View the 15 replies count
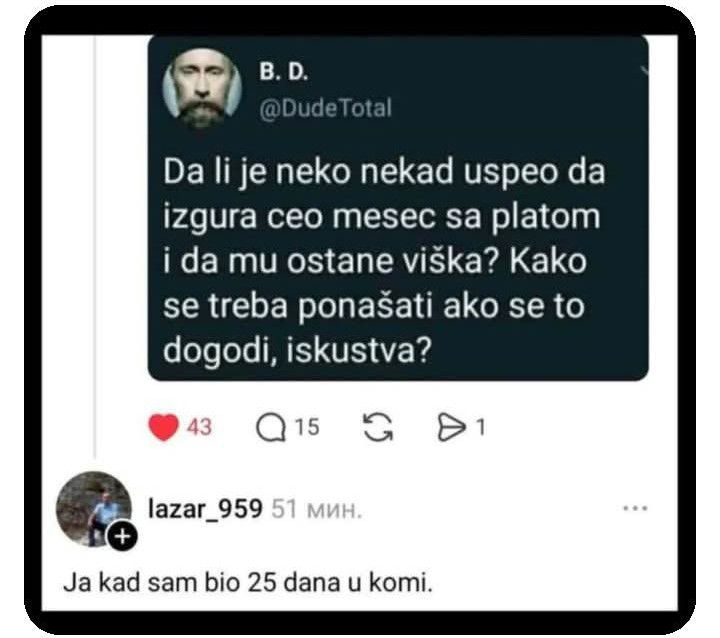The image size is (720, 638). 306,427
